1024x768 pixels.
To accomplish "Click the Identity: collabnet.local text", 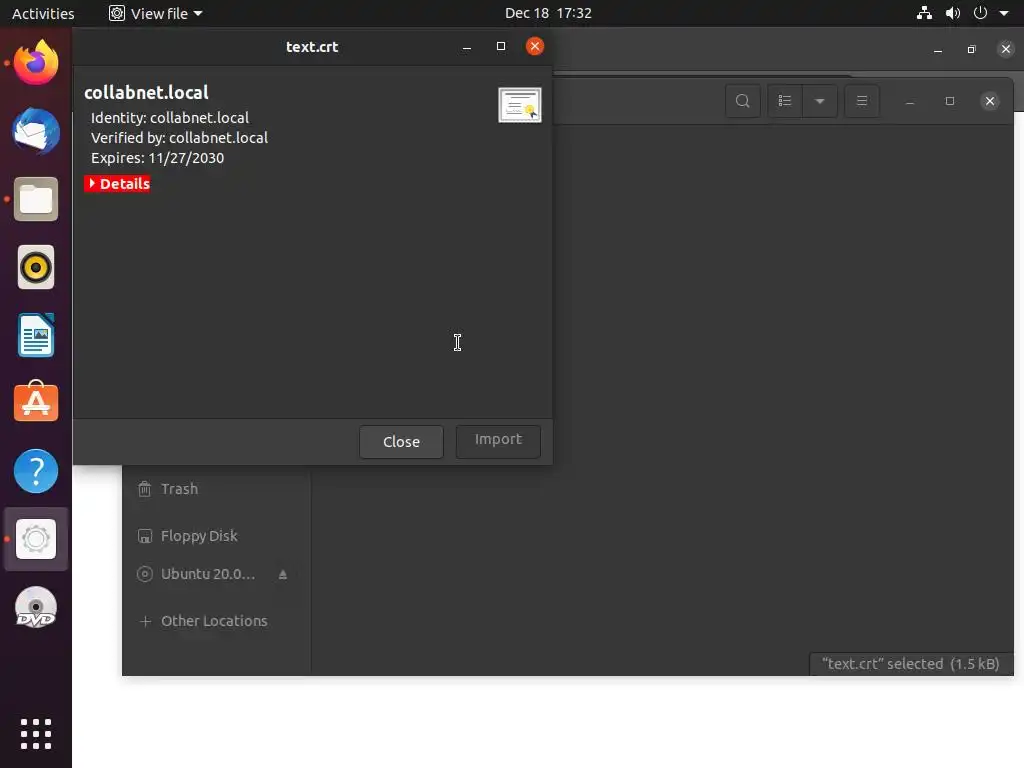I will click(170, 118).
